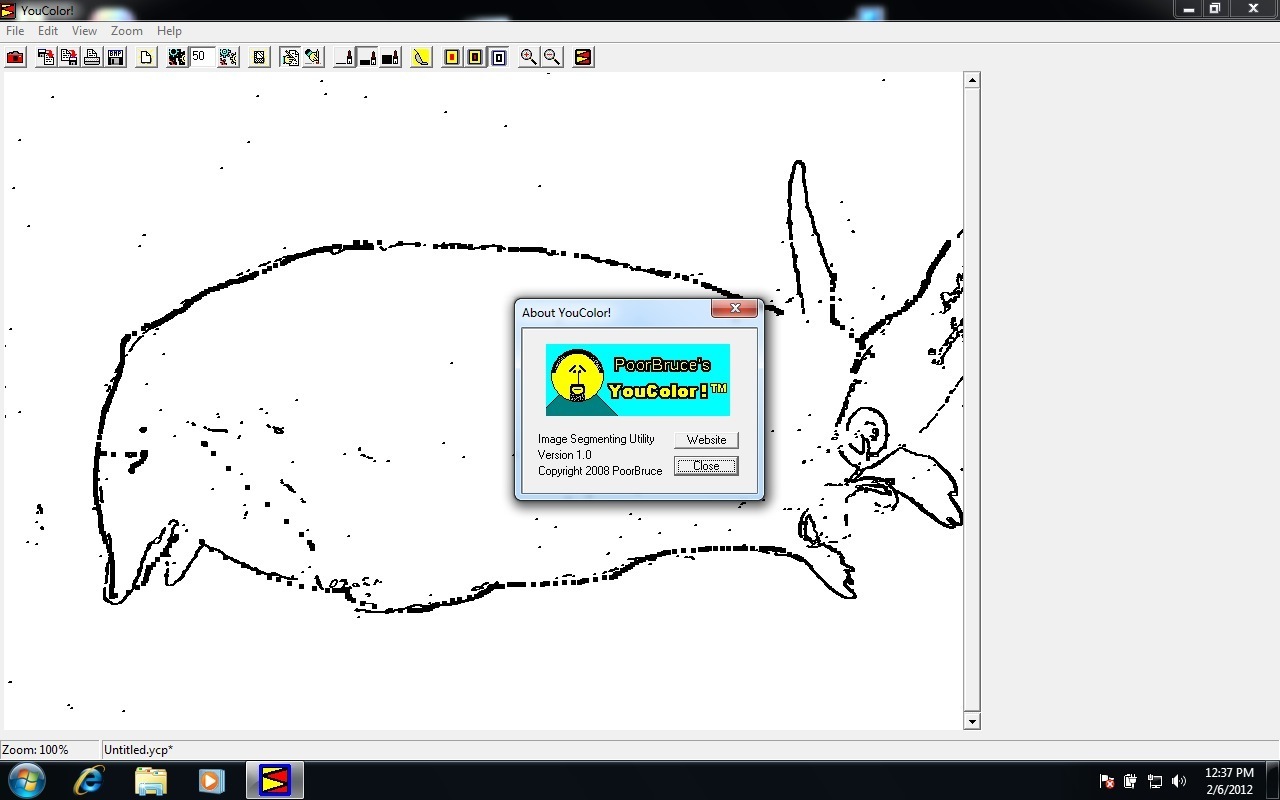Select the thin line marker icon

[x=344, y=57]
